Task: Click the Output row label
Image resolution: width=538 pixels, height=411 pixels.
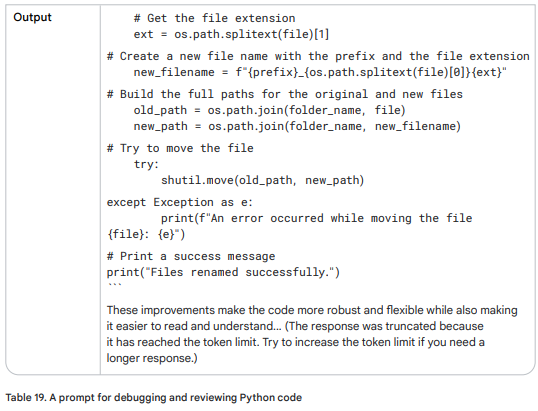Action: pos(32,17)
